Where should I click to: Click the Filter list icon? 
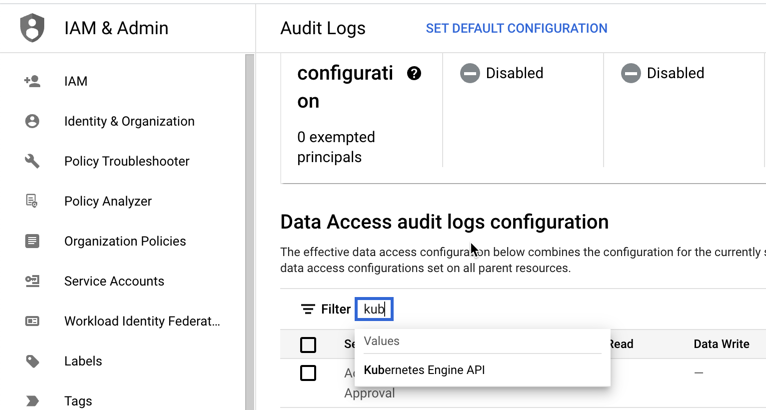click(308, 310)
